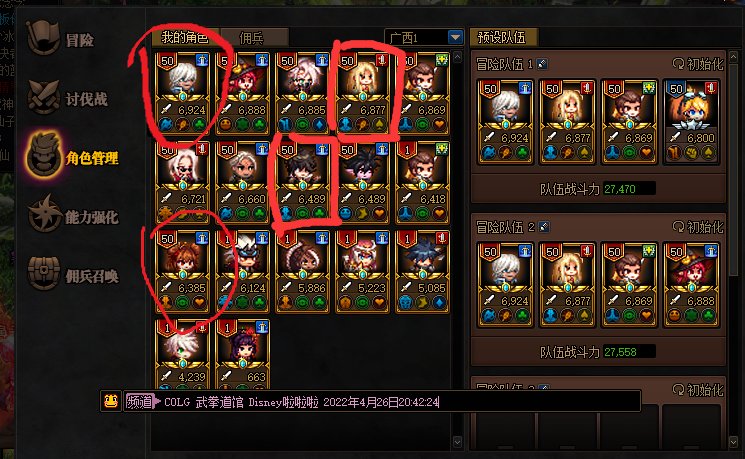Viewport: 745px width, 459px height.
Task: Open the 频道 channel selector in chat
Action: click(142, 402)
